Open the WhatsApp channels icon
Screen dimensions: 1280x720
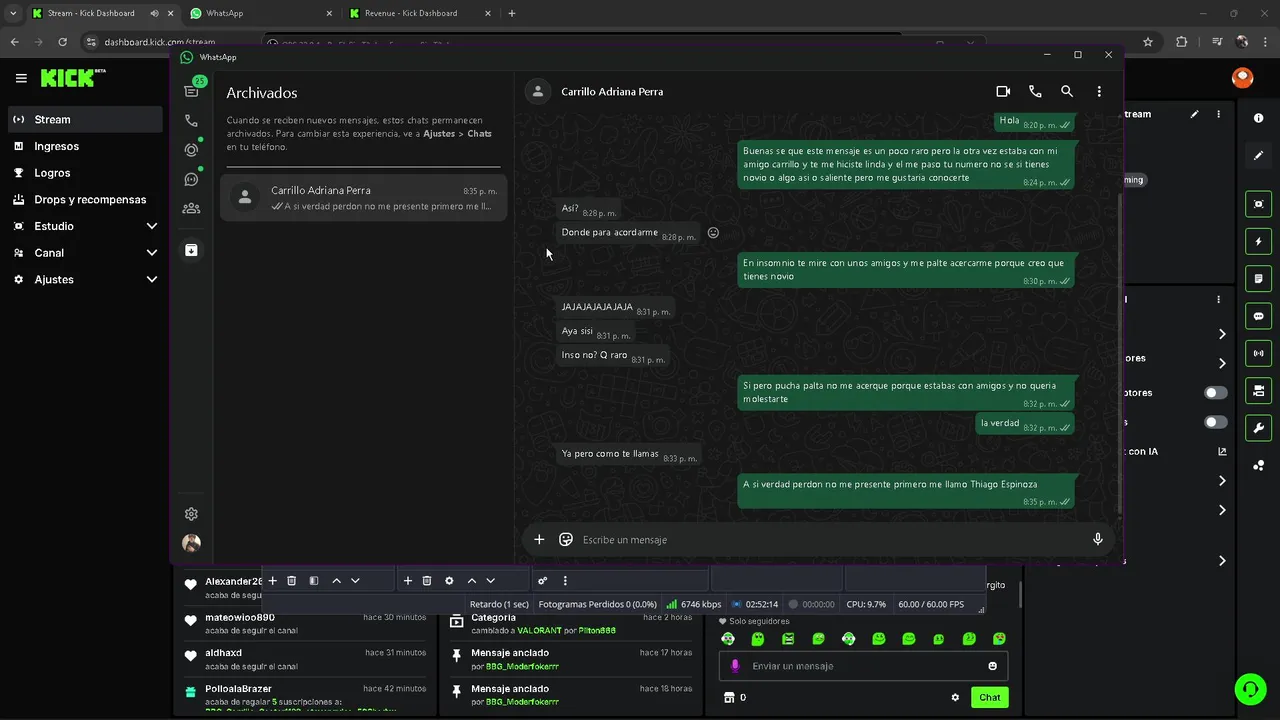tap(191, 179)
